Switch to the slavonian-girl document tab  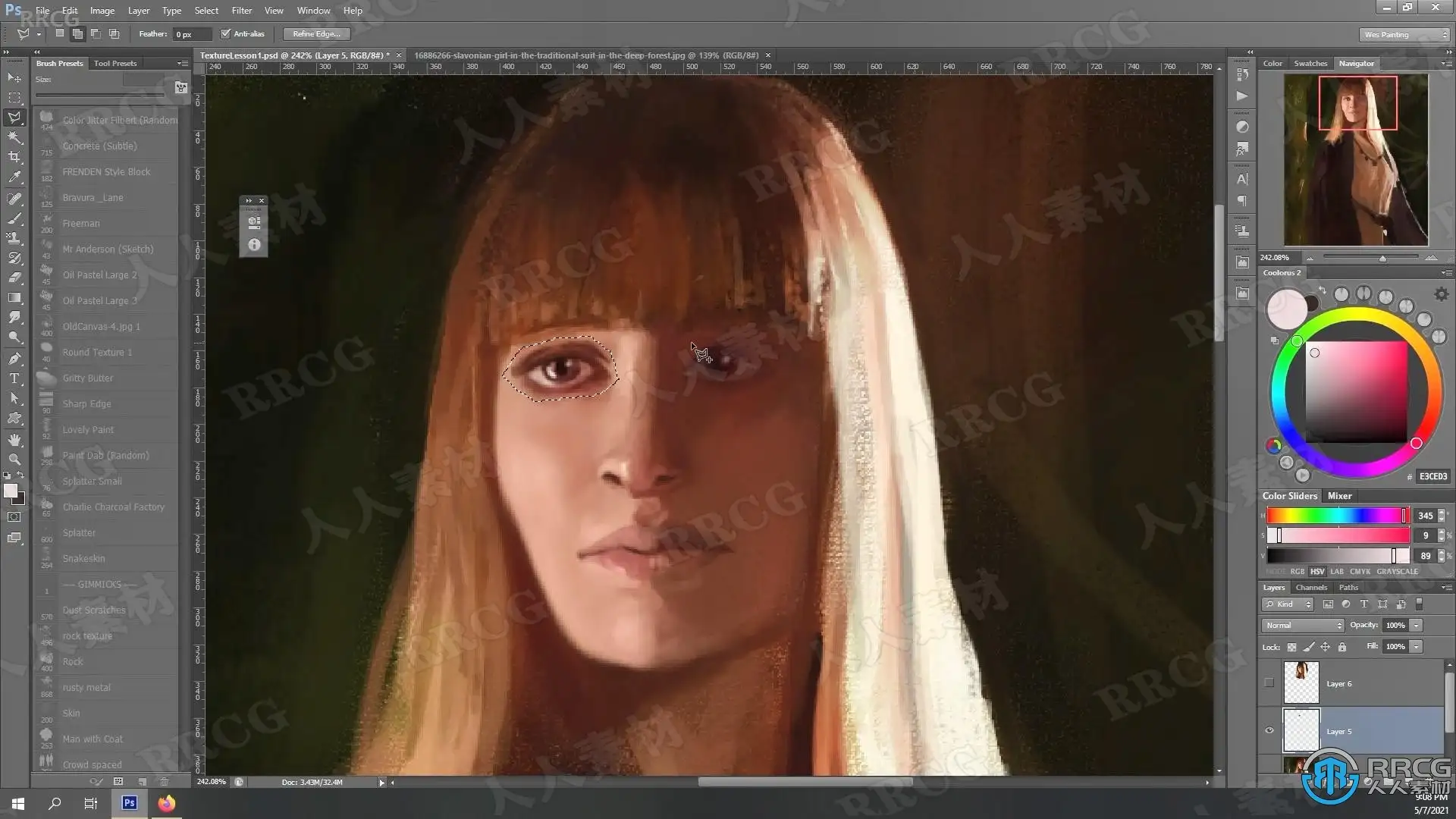(586, 55)
